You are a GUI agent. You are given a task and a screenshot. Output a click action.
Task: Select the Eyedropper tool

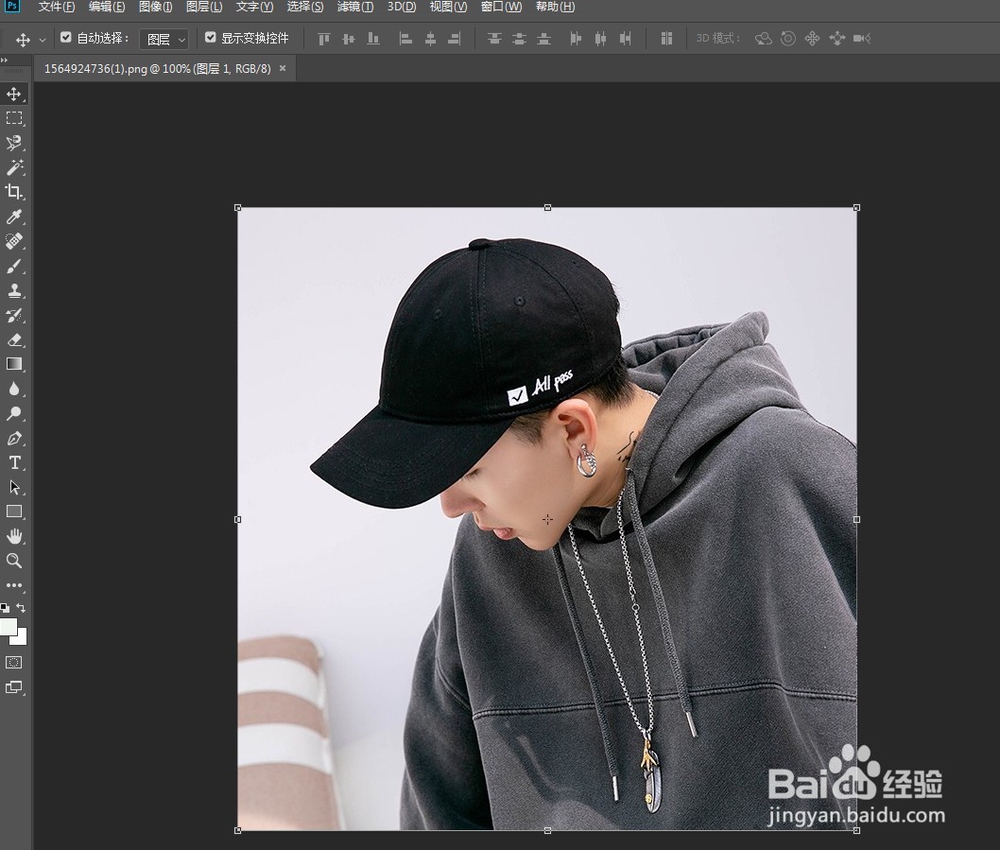pos(14,217)
